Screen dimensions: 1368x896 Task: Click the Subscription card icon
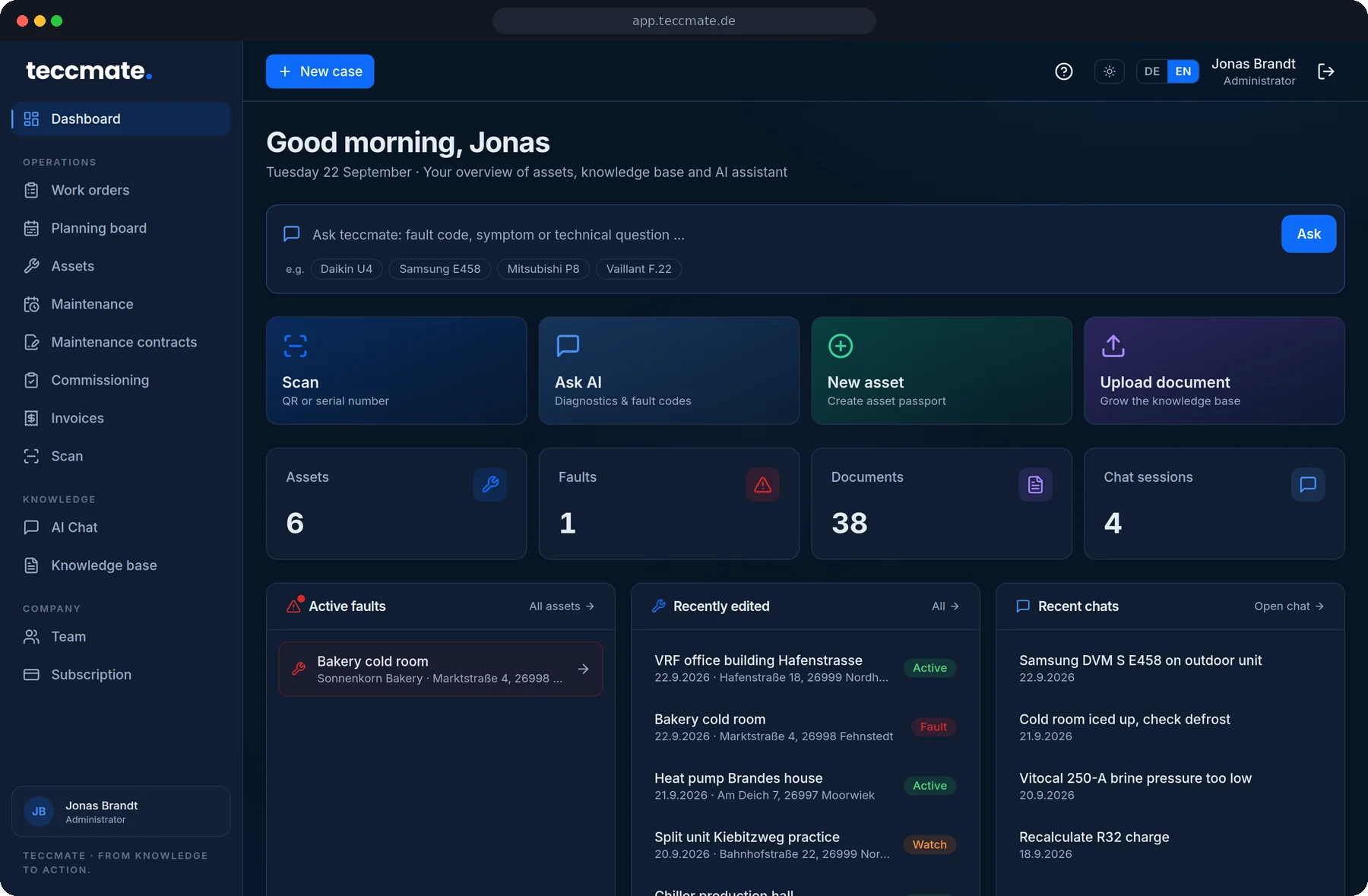31,675
